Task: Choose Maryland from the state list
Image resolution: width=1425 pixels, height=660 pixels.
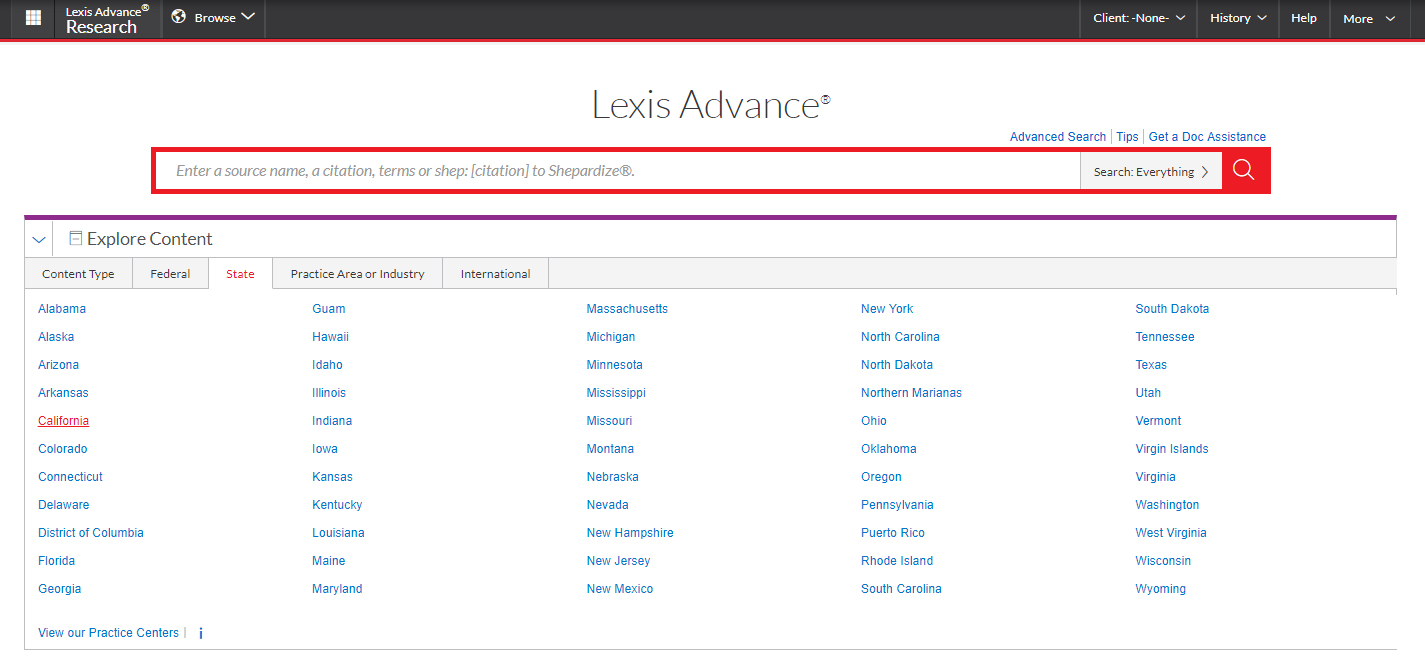Action: tap(337, 589)
